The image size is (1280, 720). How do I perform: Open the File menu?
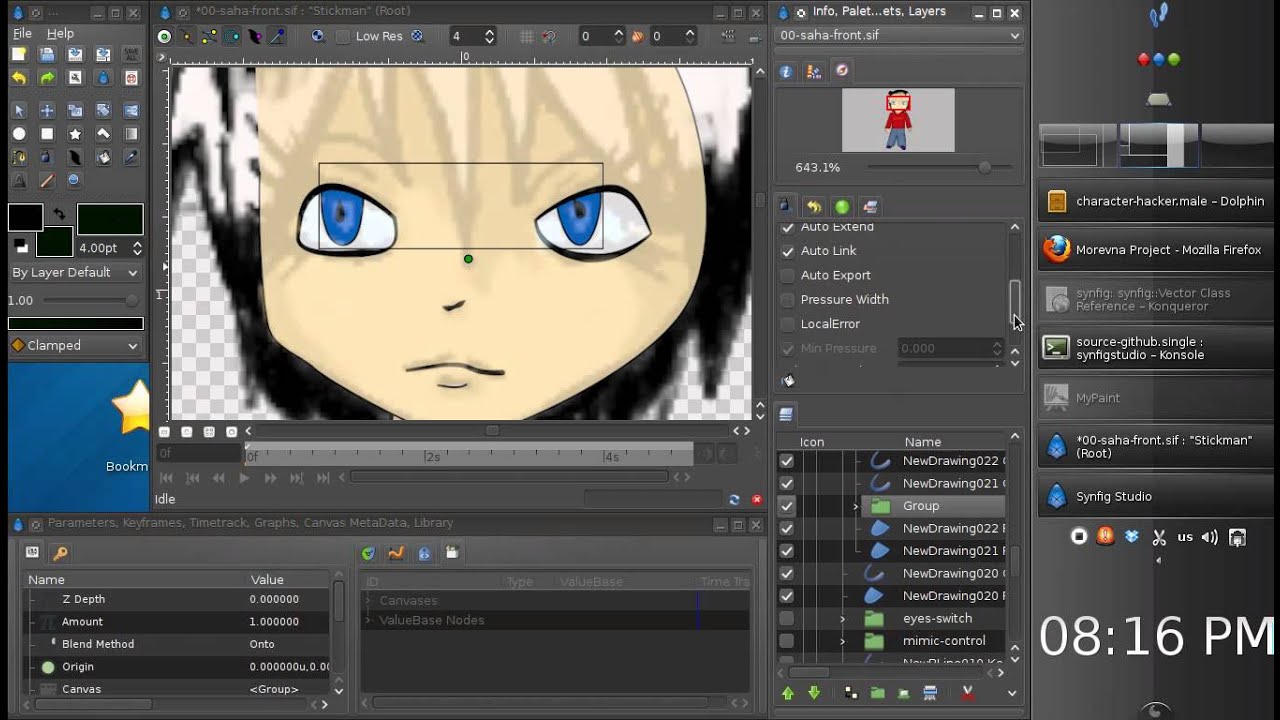[22, 33]
